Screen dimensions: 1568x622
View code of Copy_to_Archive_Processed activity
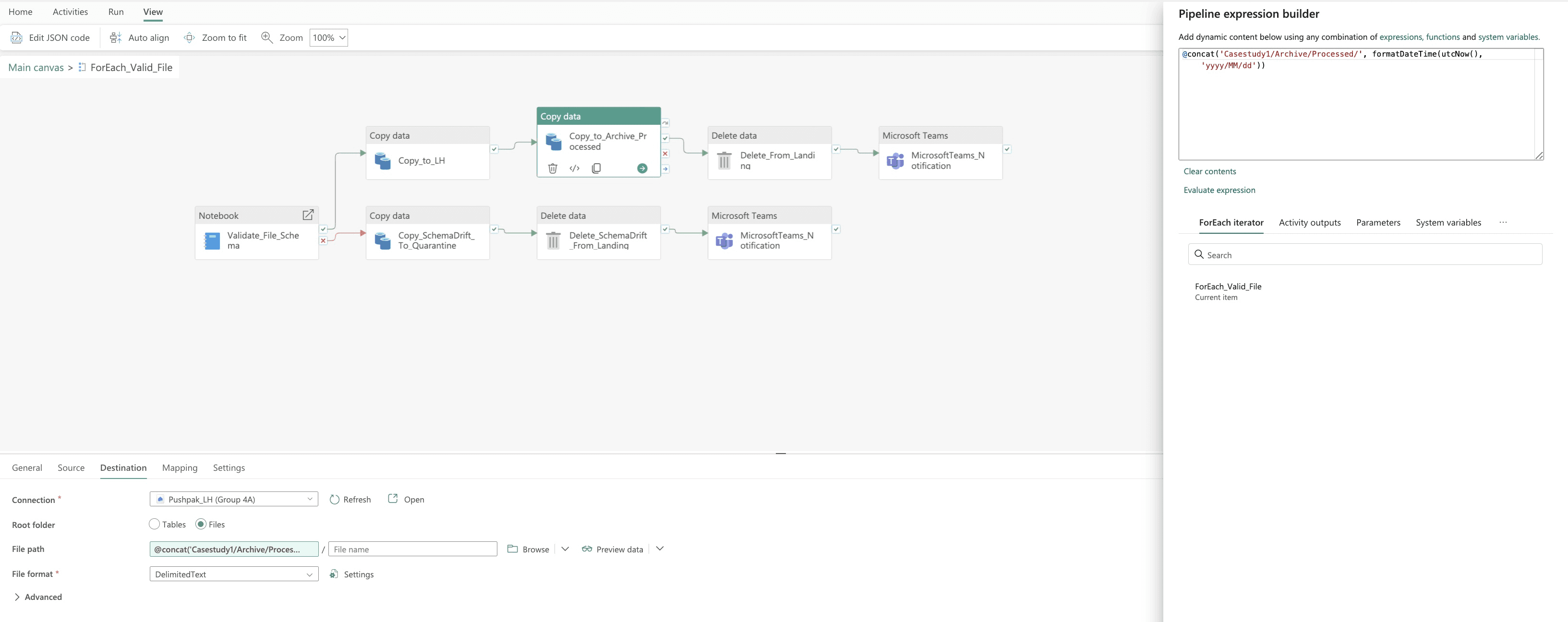click(x=575, y=168)
